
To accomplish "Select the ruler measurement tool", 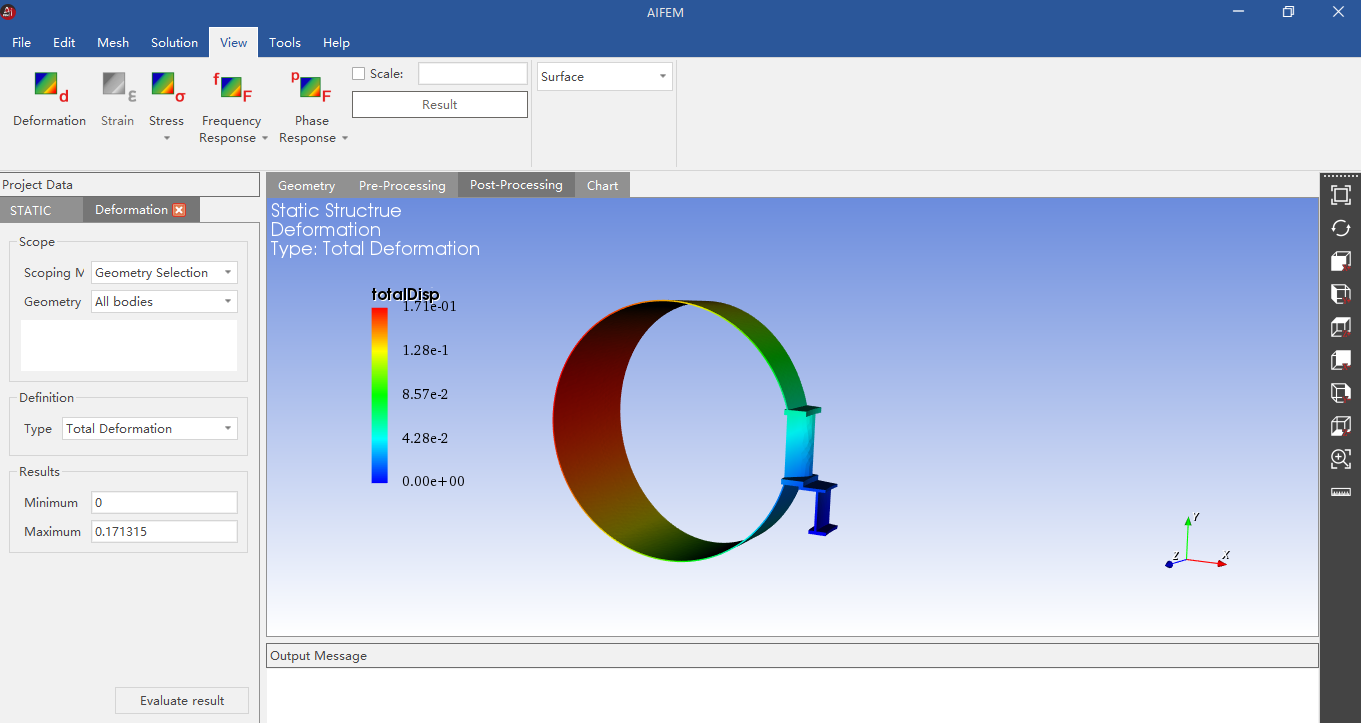I will coord(1341,492).
